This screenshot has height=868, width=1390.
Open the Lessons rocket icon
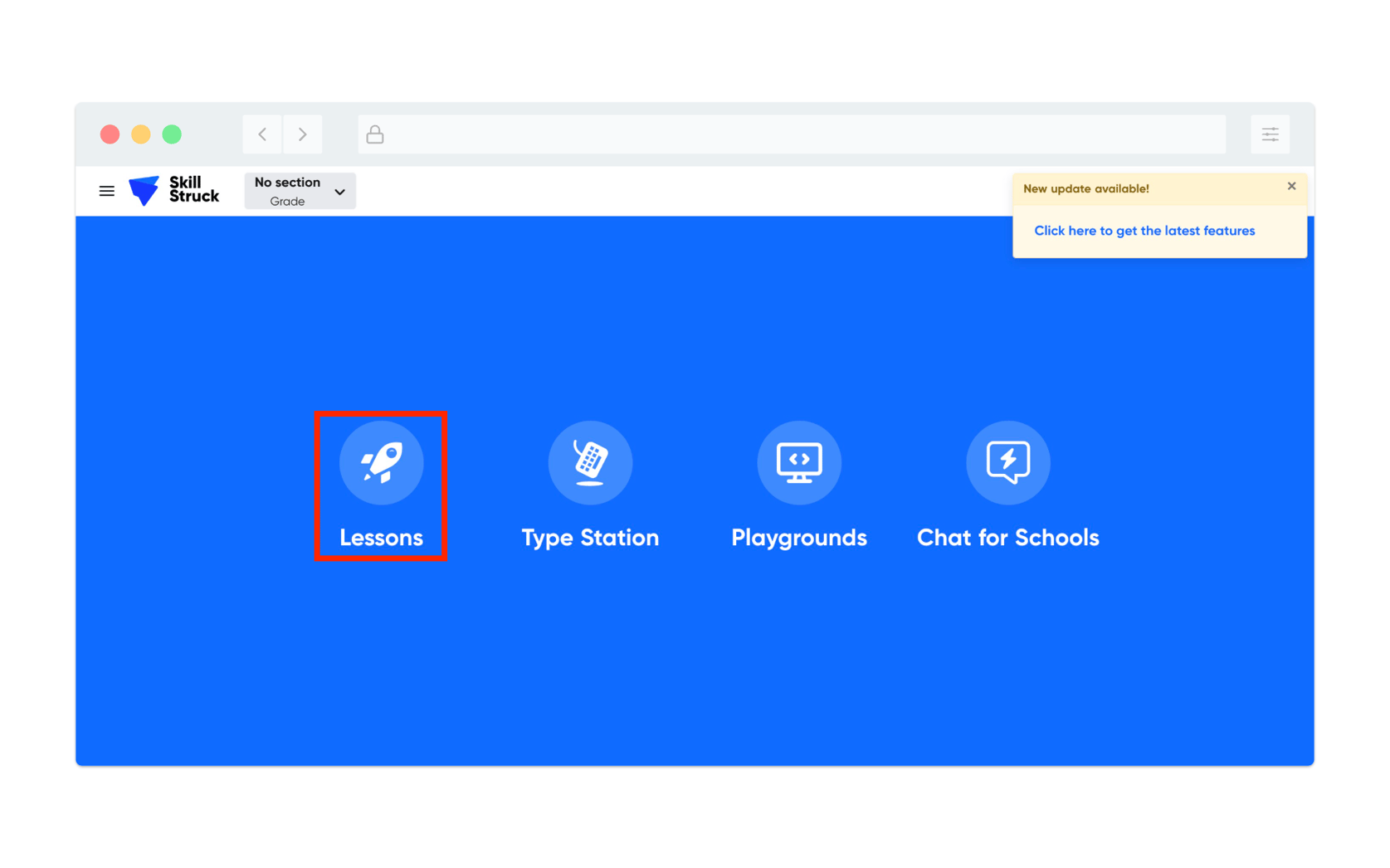point(381,462)
